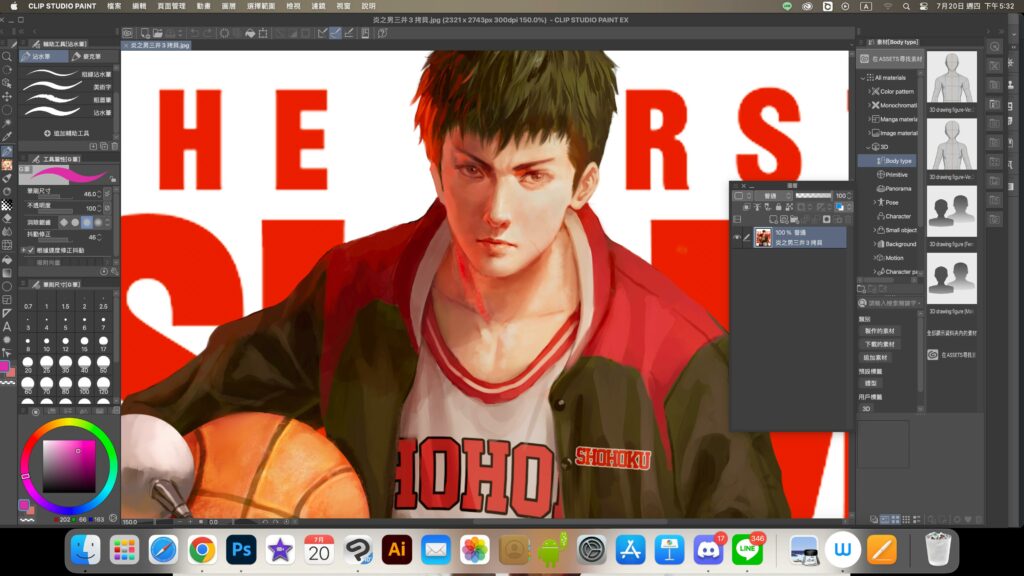This screenshot has height=576, width=1024.
Task: Click the 製作的素材 filter button
Action: (880, 331)
